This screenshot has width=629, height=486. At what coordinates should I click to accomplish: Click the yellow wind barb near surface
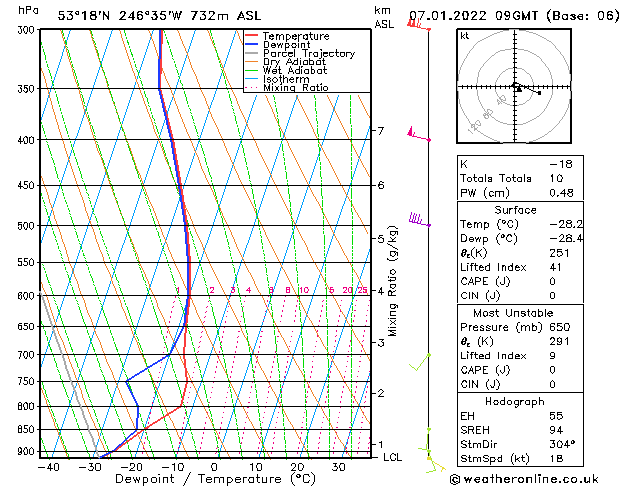(435, 464)
